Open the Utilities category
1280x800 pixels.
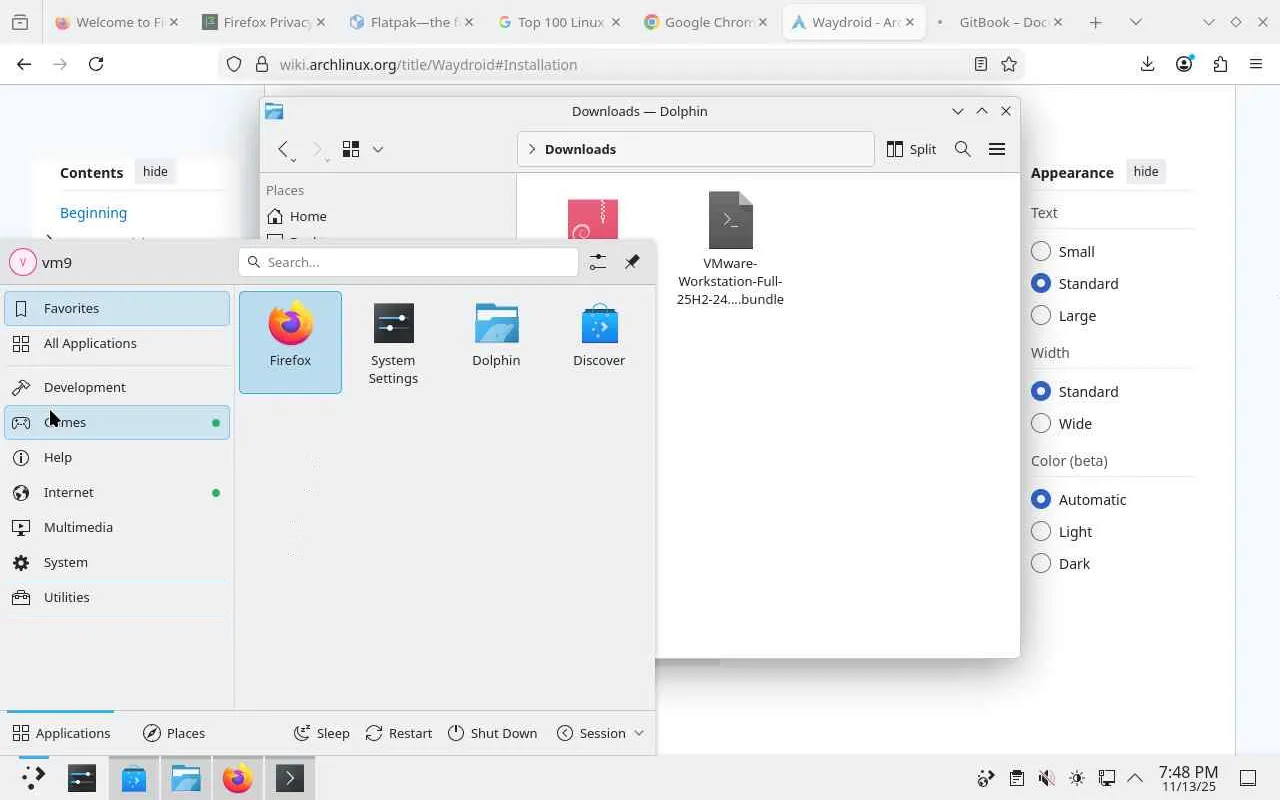pos(117,597)
